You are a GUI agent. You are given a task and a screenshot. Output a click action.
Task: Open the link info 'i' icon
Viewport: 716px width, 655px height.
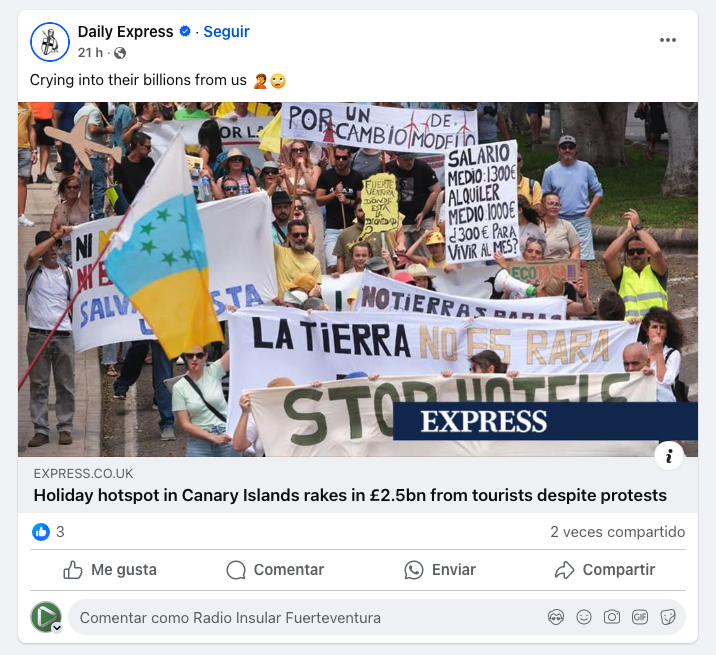[669, 456]
